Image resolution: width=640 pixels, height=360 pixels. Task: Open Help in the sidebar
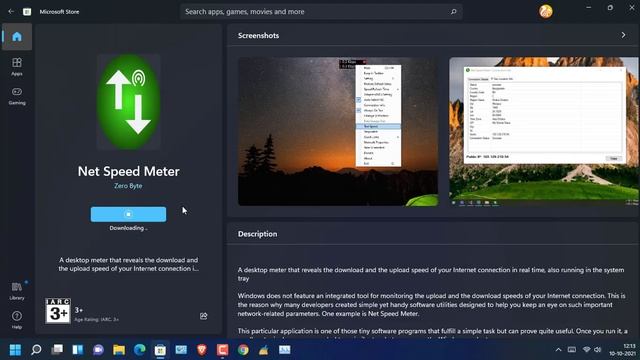click(x=17, y=320)
